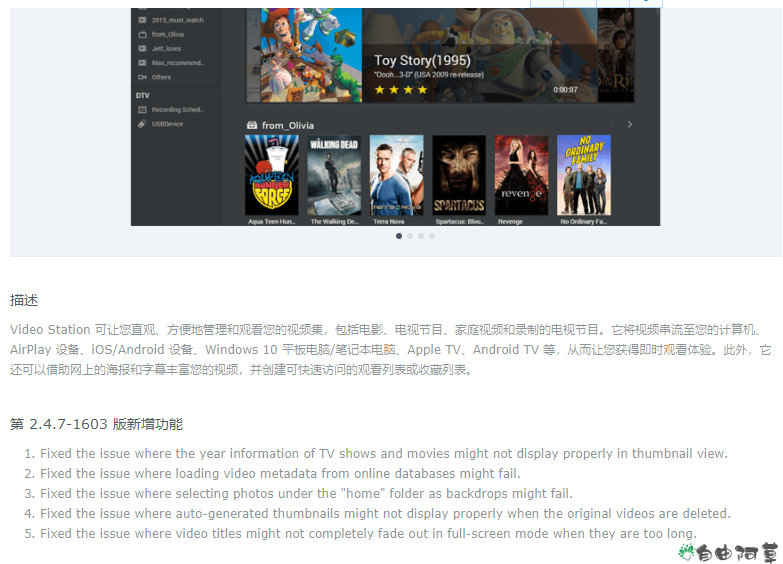Open the No Ordinary Family poster
Screen dimensions: 783x564
tap(584, 175)
